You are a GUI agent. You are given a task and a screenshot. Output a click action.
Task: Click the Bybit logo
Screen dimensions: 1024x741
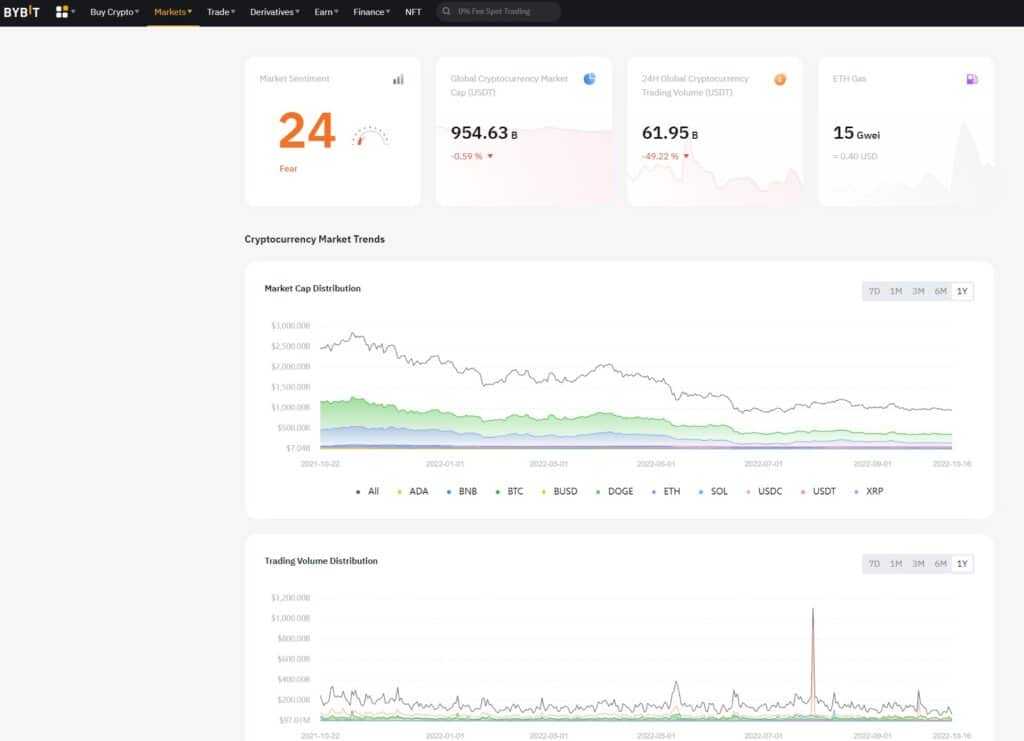pos(22,12)
